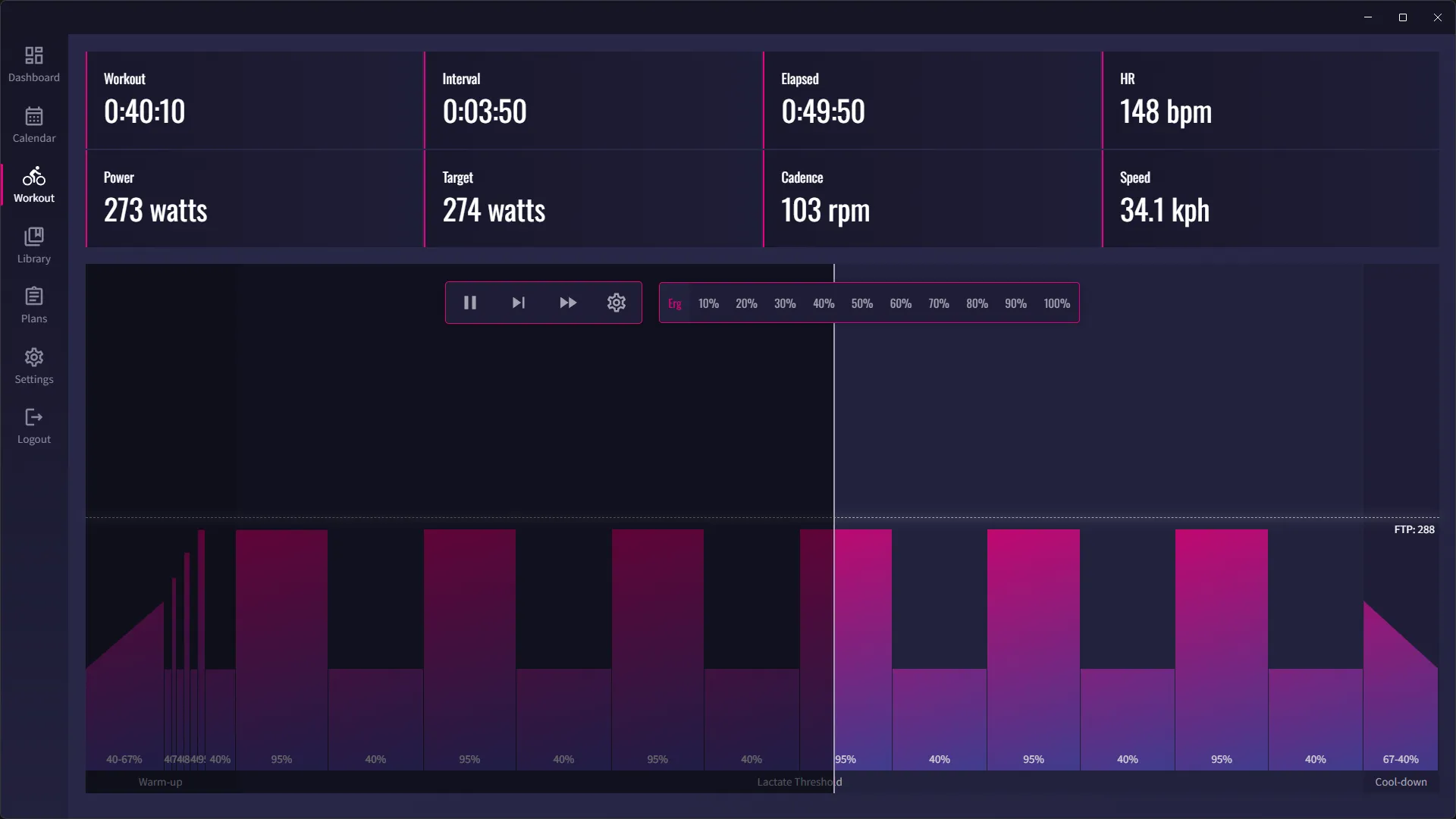Open the Plans page
The height and width of the screenshot is (819, 1456).
point(34,306)
